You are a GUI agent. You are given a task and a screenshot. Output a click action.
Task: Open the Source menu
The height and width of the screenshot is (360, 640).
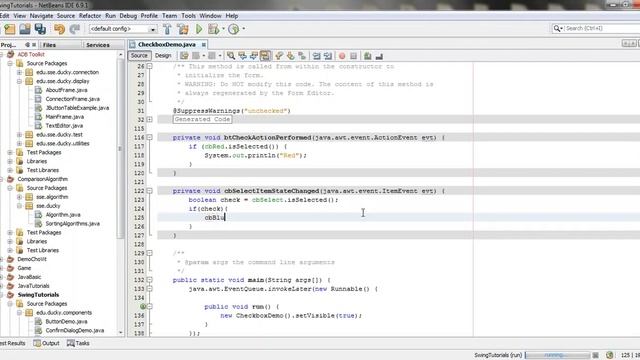(x=66, y=16)
